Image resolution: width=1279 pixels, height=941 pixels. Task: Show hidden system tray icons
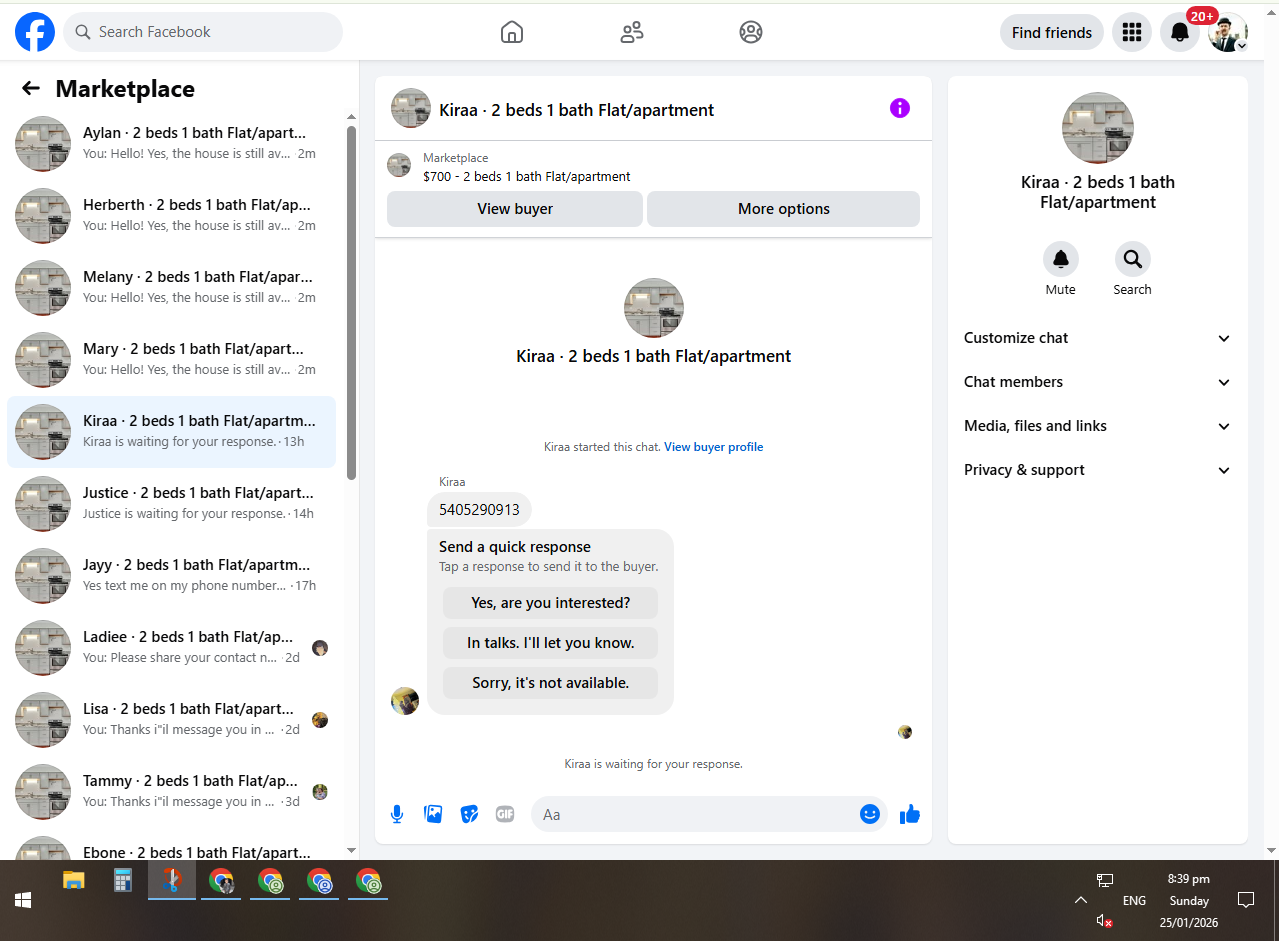coord(1080,900)
